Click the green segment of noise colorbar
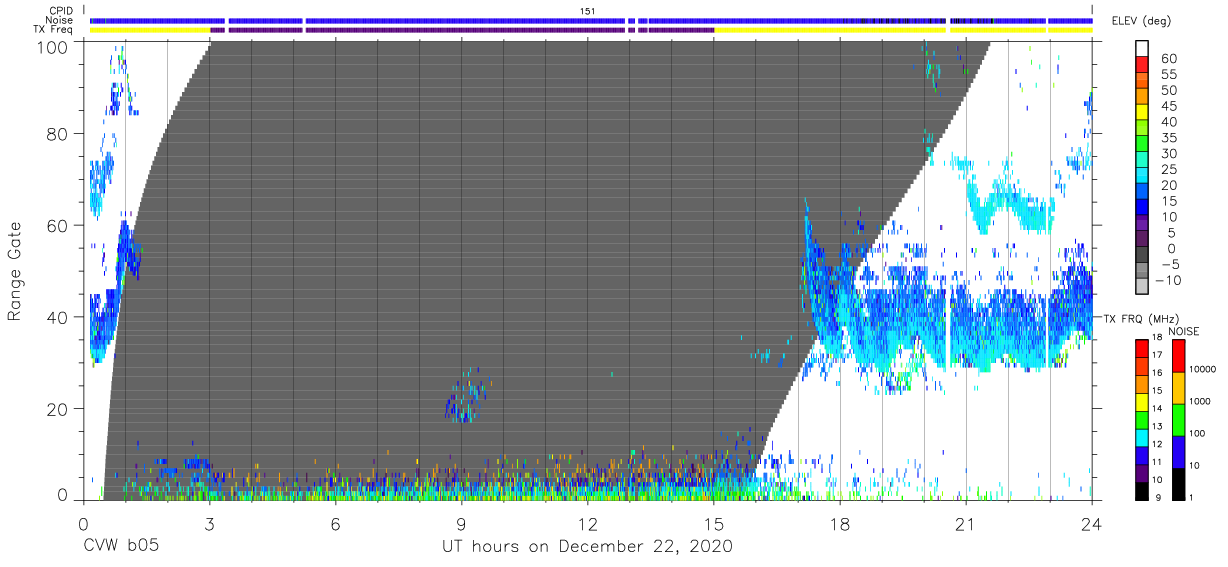The height and width of the screenshot is (567, 1228). [1178, 420]
